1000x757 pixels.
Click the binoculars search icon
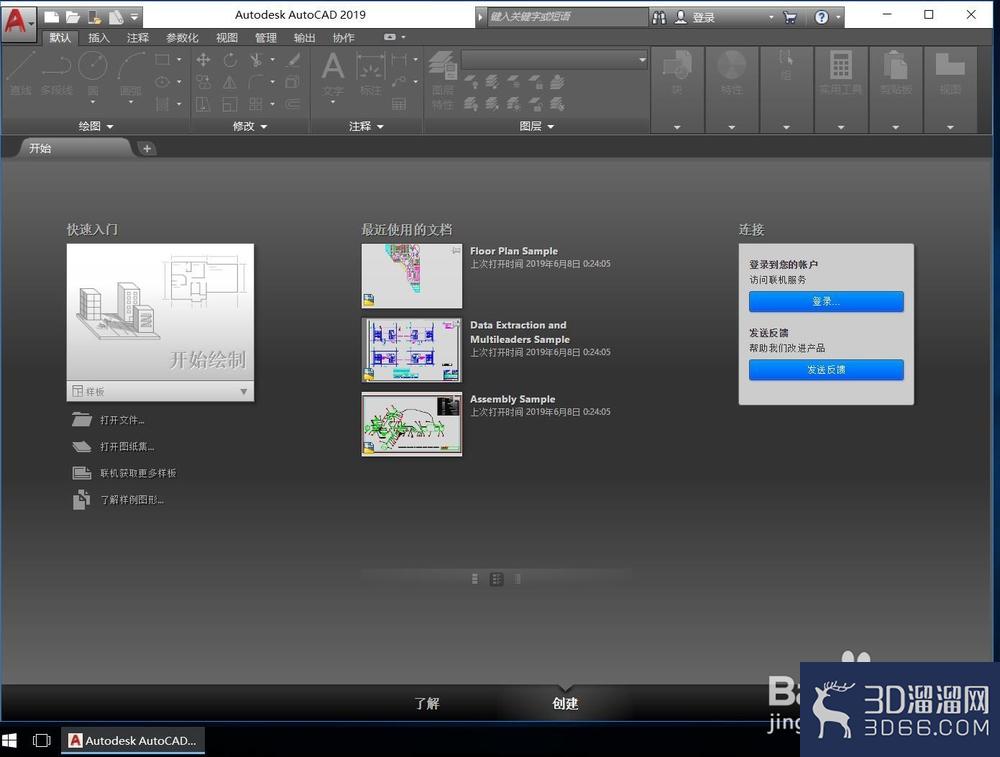tap(659, 17)
